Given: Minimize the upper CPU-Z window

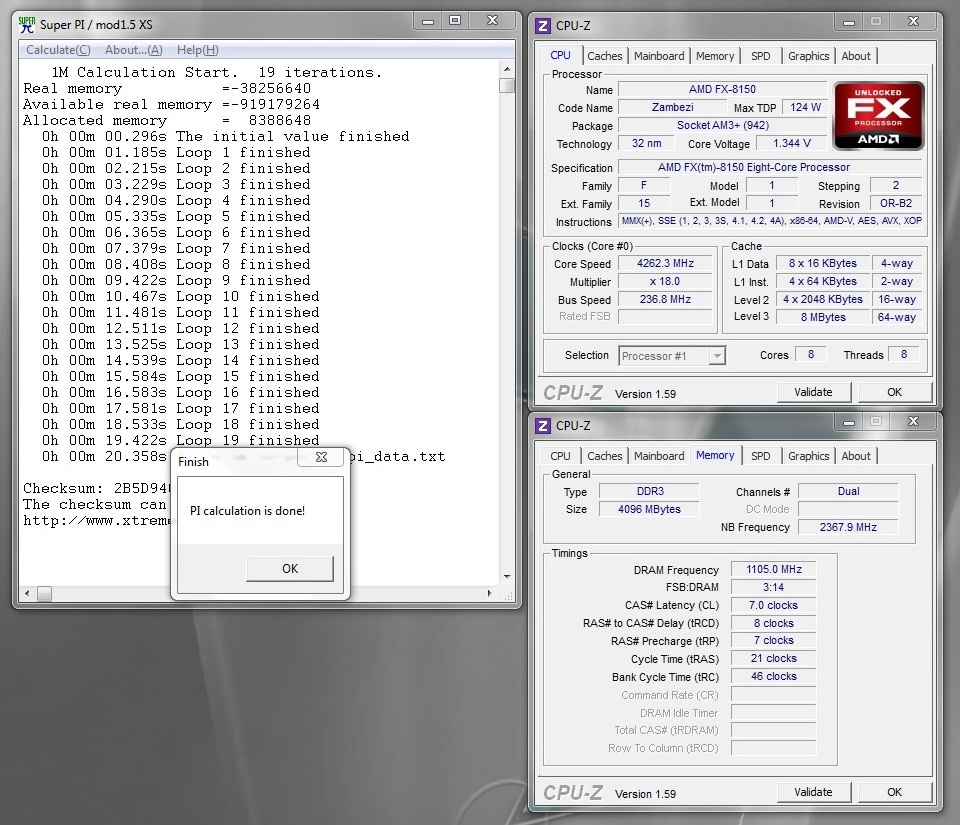Looking at the screenshot, I should coord(849,22).
